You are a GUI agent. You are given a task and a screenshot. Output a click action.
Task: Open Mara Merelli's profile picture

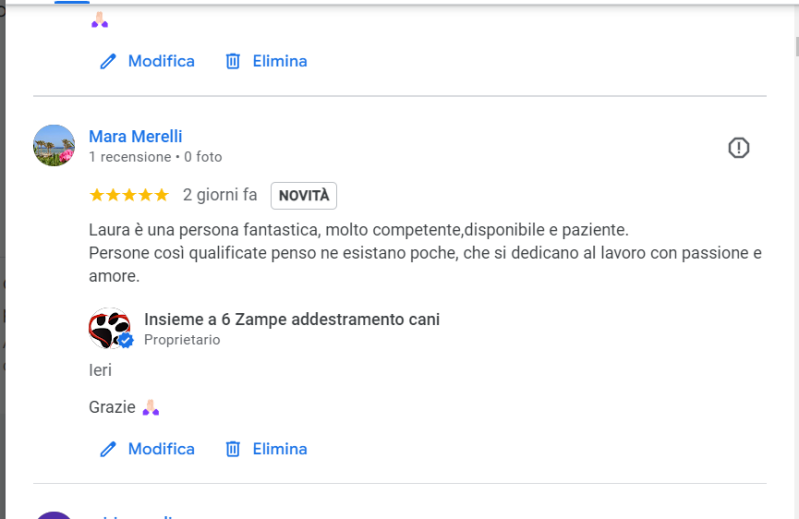54,146
